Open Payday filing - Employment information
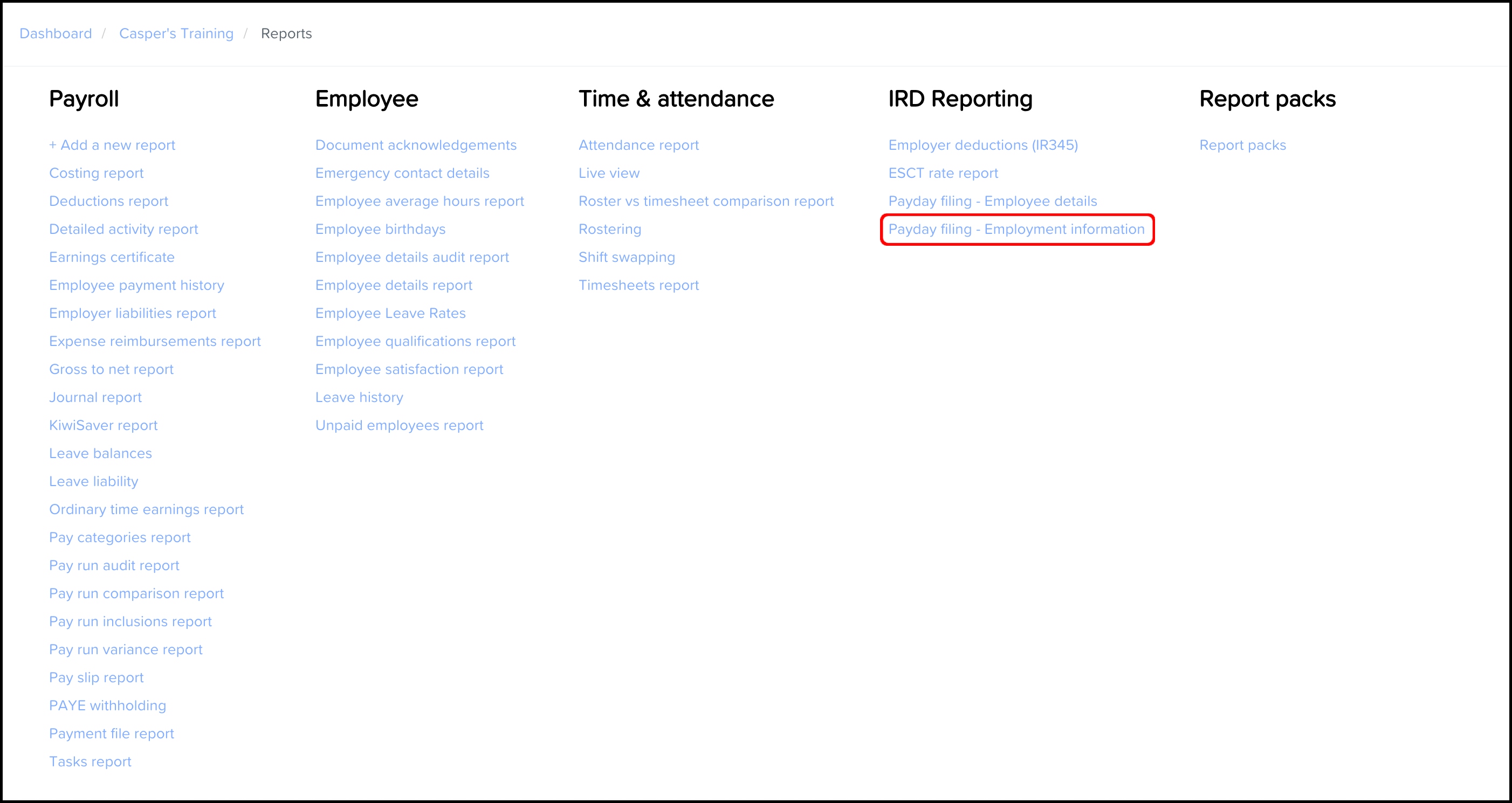 (x=1016, y=230)
